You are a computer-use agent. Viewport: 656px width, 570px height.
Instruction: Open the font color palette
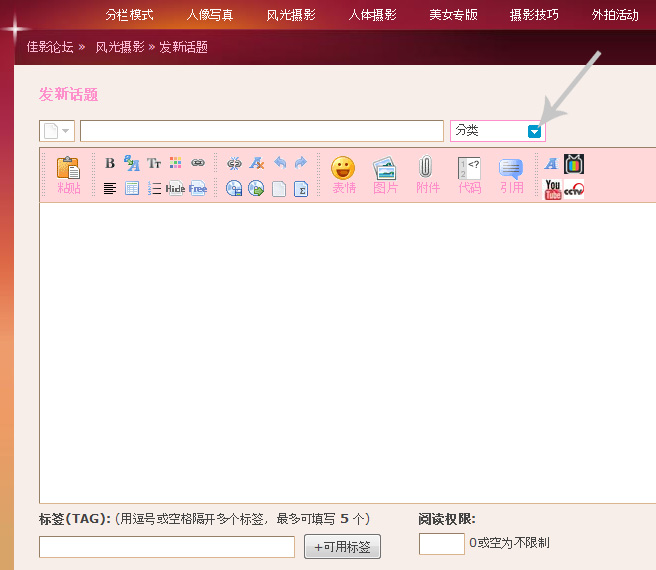[x=175, y=163]
